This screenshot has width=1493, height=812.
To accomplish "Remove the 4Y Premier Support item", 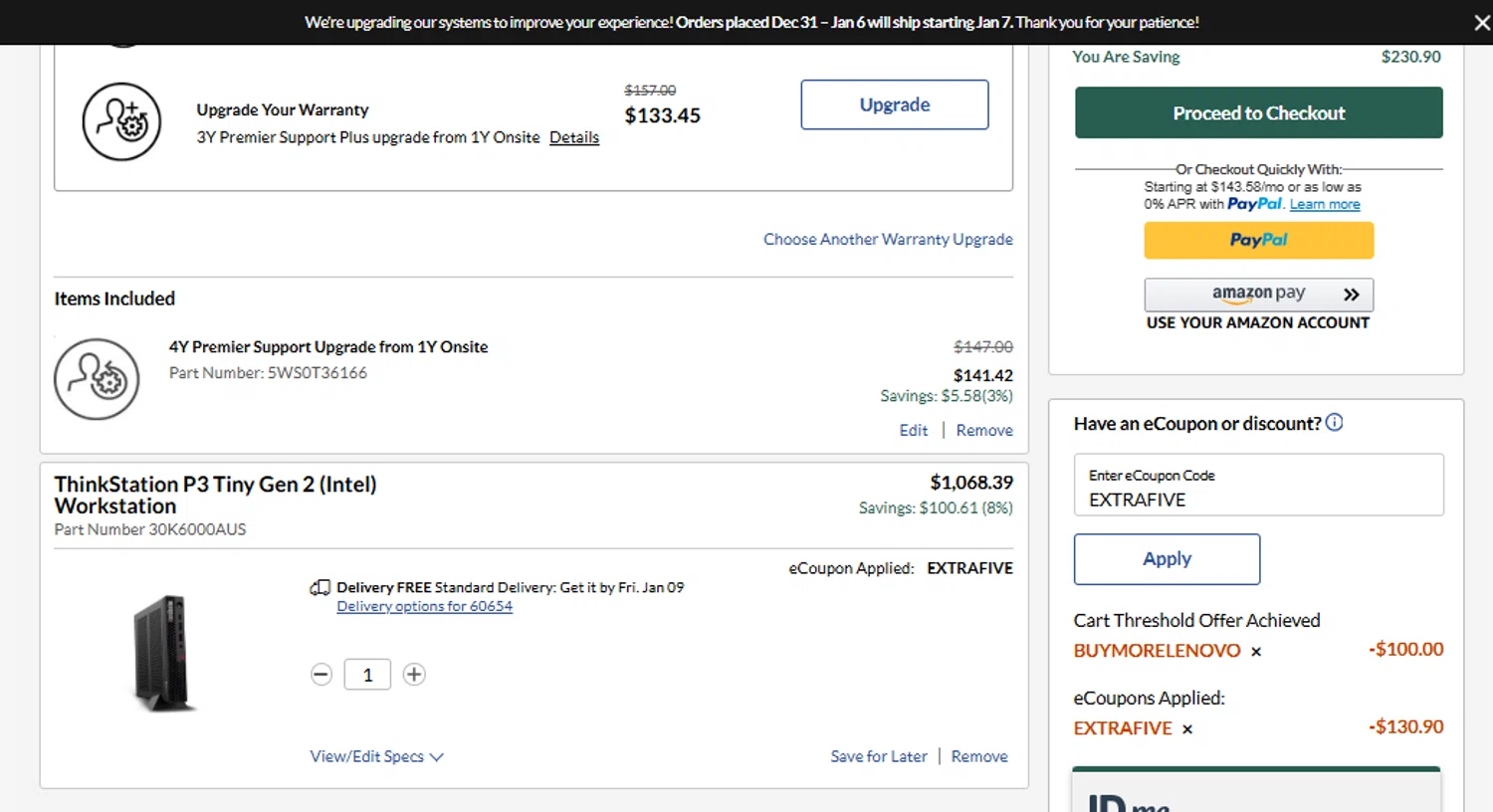I will (x=984, y=430).
